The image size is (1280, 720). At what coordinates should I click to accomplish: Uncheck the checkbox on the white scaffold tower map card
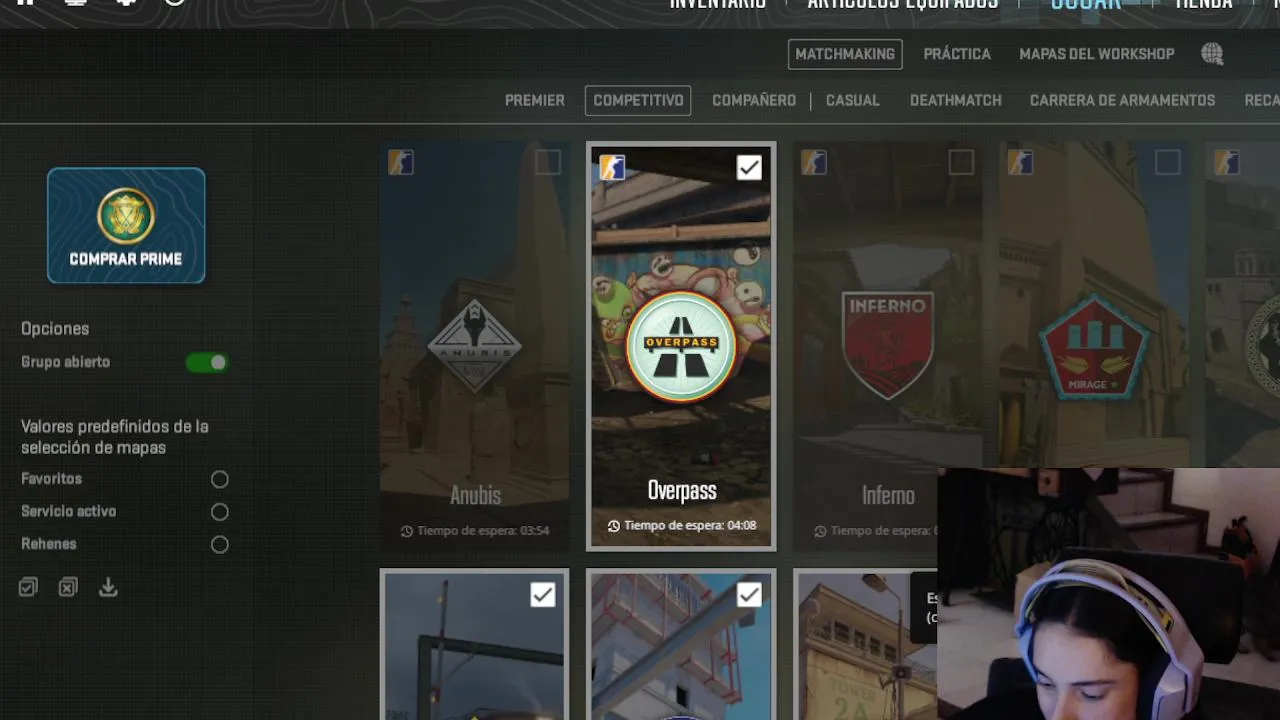click(x=749, y=595)
